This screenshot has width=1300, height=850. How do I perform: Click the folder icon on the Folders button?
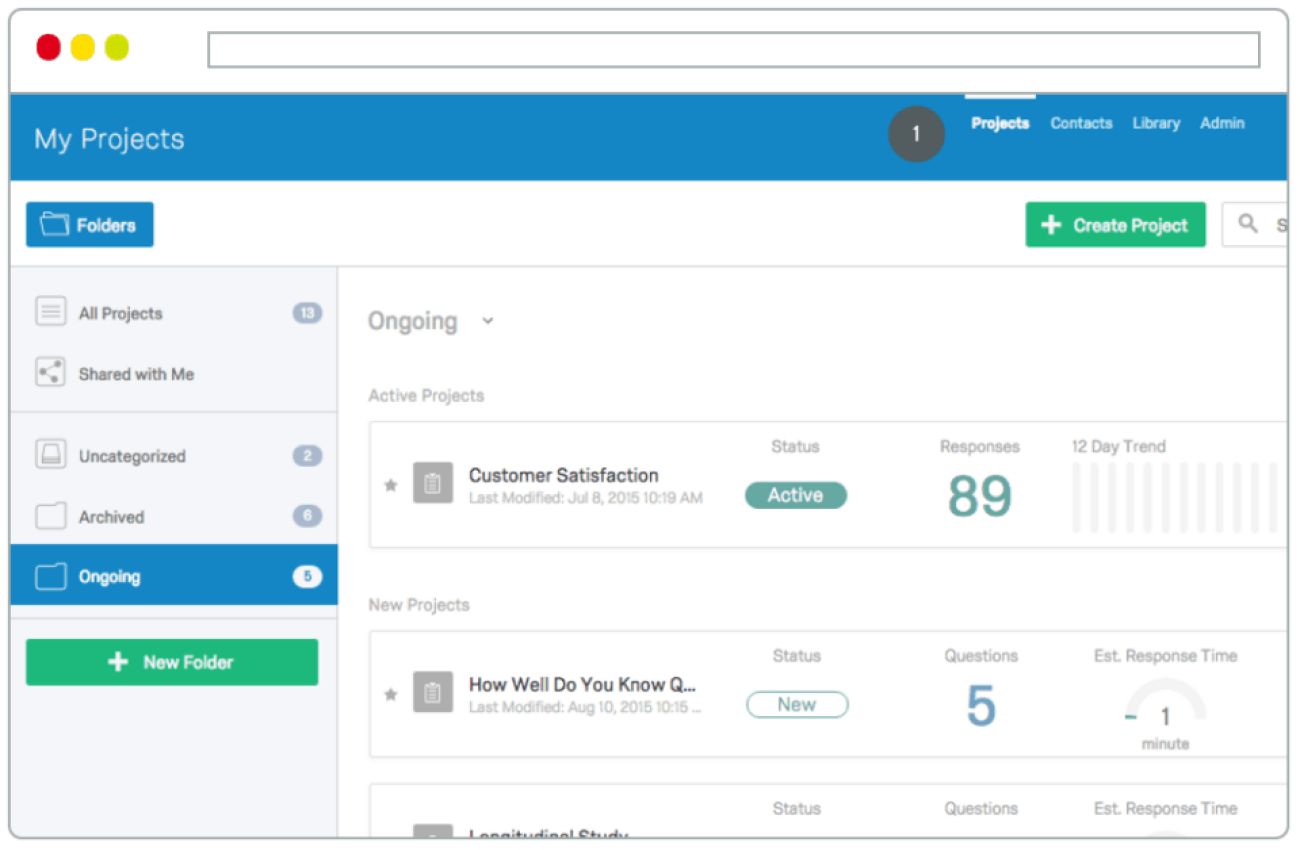pos(55,224)
